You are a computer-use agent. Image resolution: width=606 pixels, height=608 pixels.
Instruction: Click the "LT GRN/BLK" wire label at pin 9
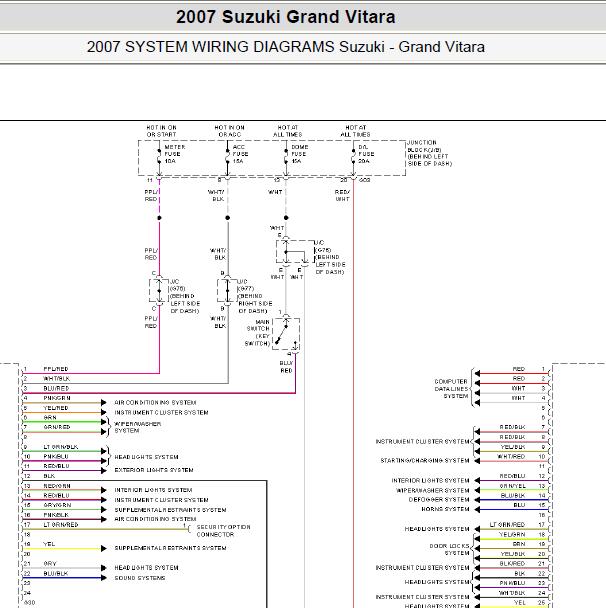(x=61, y=447)
